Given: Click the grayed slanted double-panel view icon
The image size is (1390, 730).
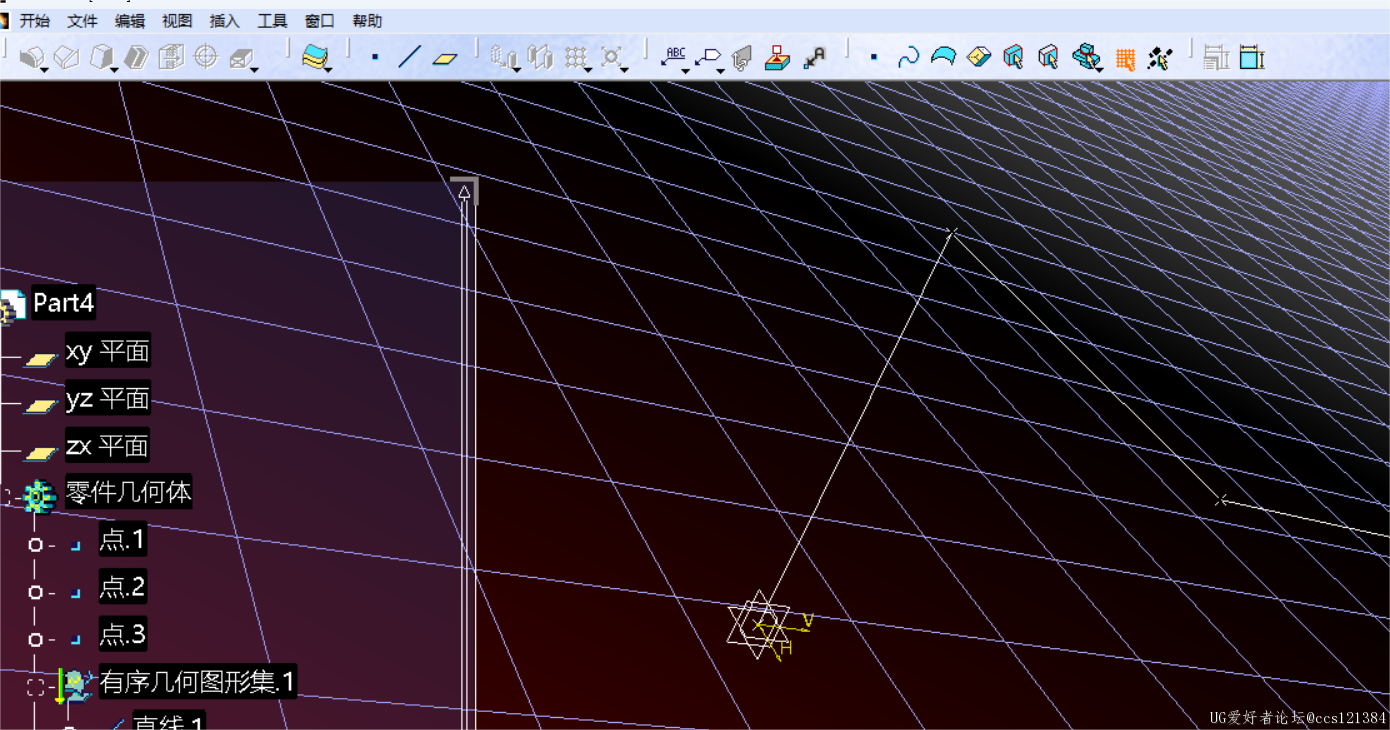Looking at the screenshot, I should click(137, 57).
